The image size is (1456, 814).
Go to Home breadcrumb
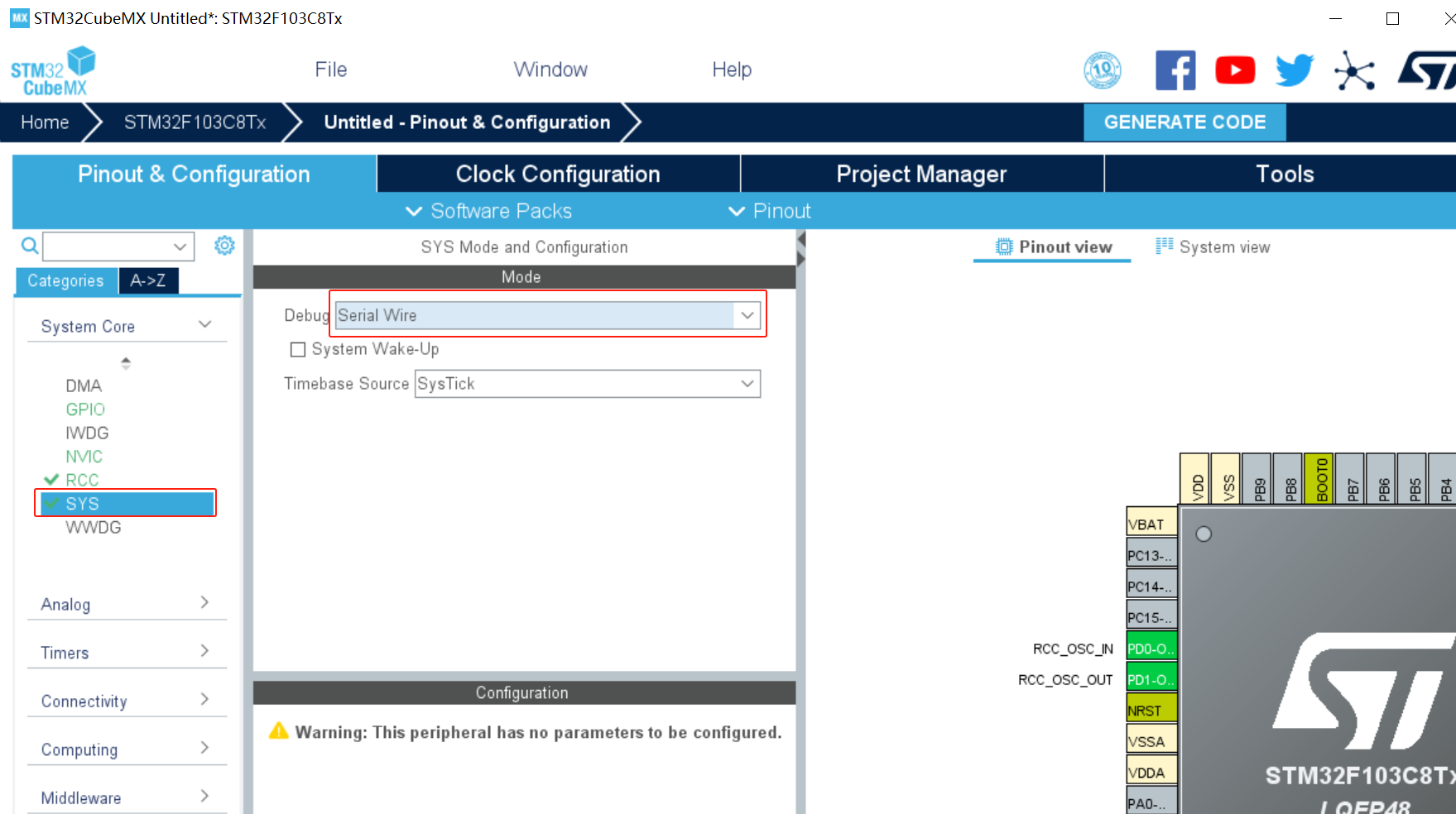pyautogui.click(x=45, y=122)
